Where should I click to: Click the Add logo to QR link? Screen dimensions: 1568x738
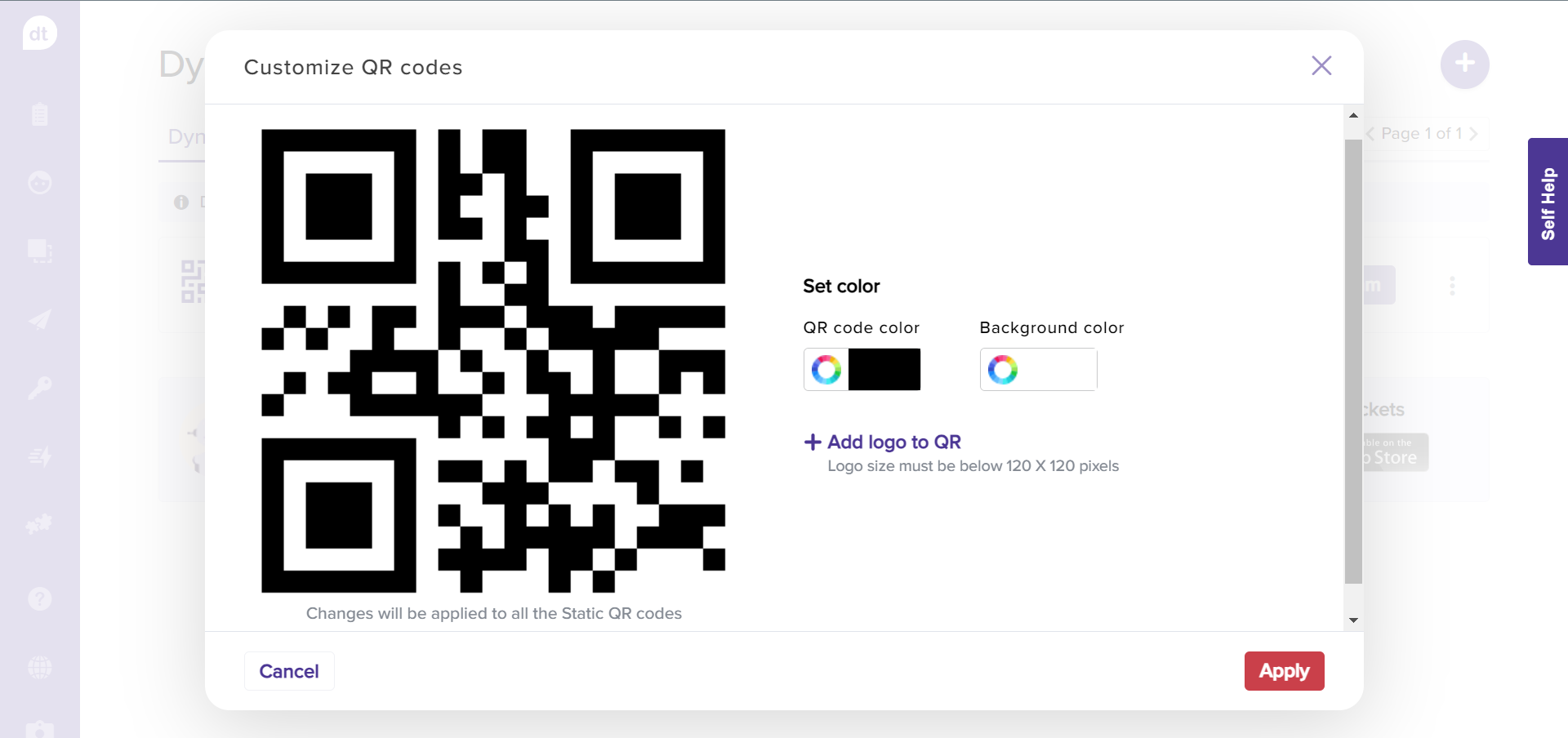883,442
